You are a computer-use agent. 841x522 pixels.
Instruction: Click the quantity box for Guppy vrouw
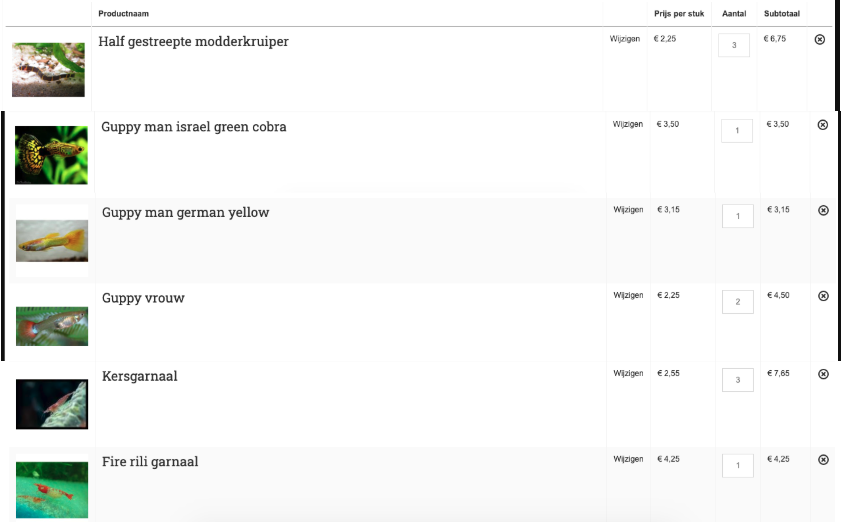[737, 302]
